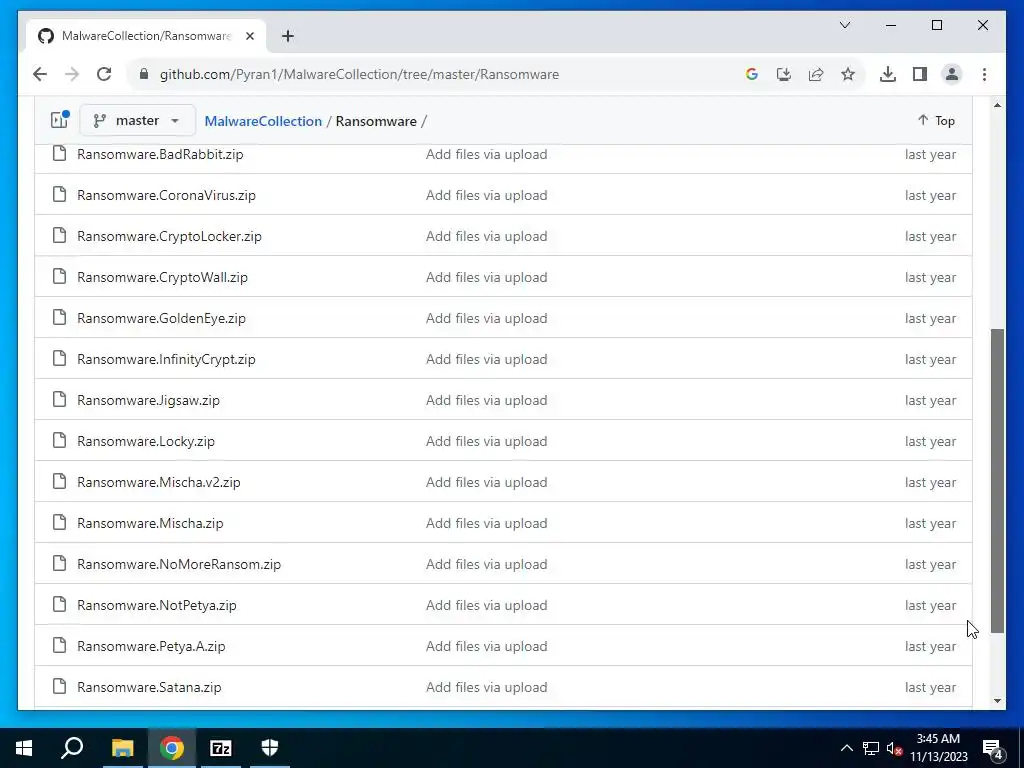Click 'last year' for Ransomware.Locky.zip

[x=930, y=441]
